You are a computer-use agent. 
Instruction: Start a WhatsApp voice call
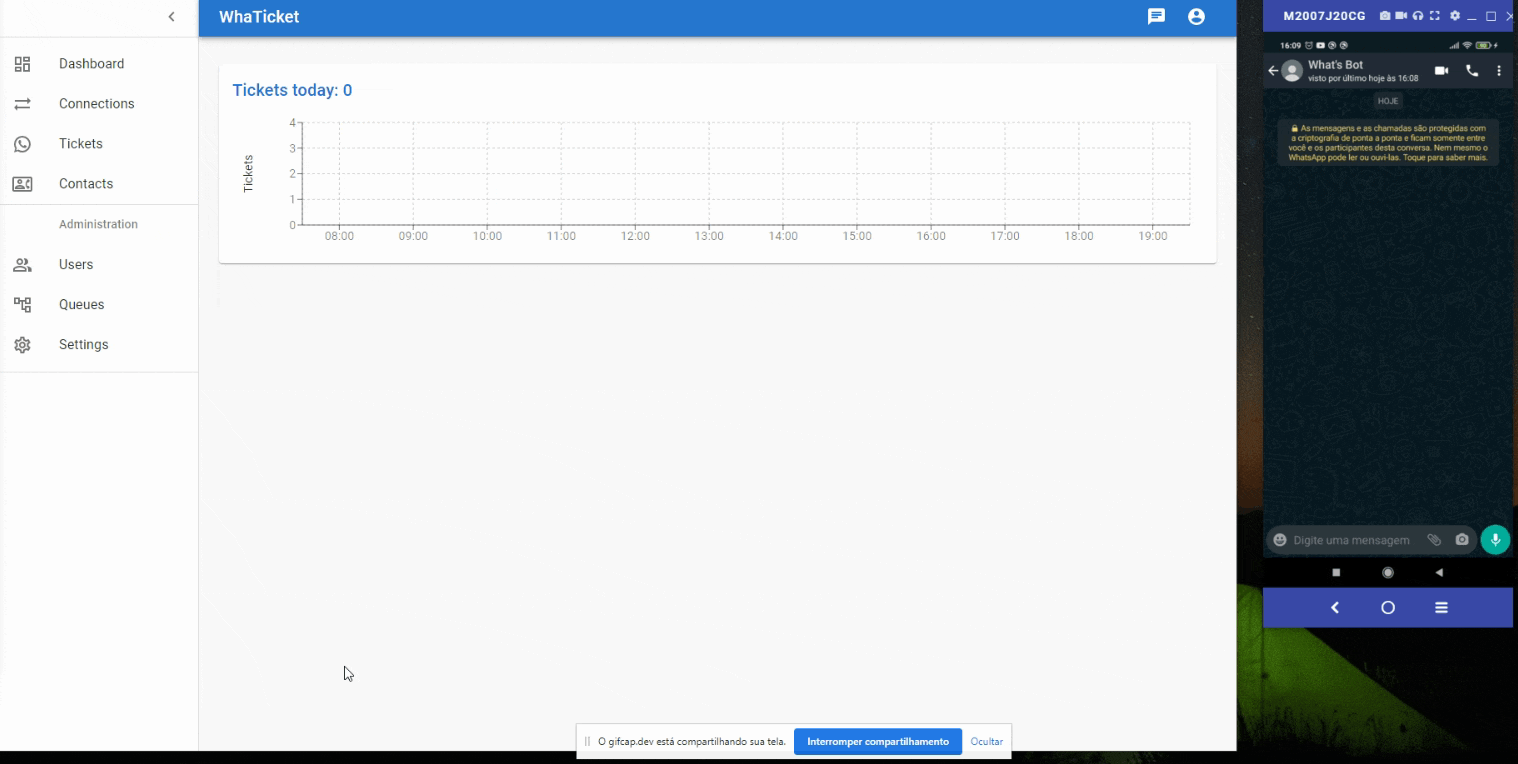point(1472,71)
